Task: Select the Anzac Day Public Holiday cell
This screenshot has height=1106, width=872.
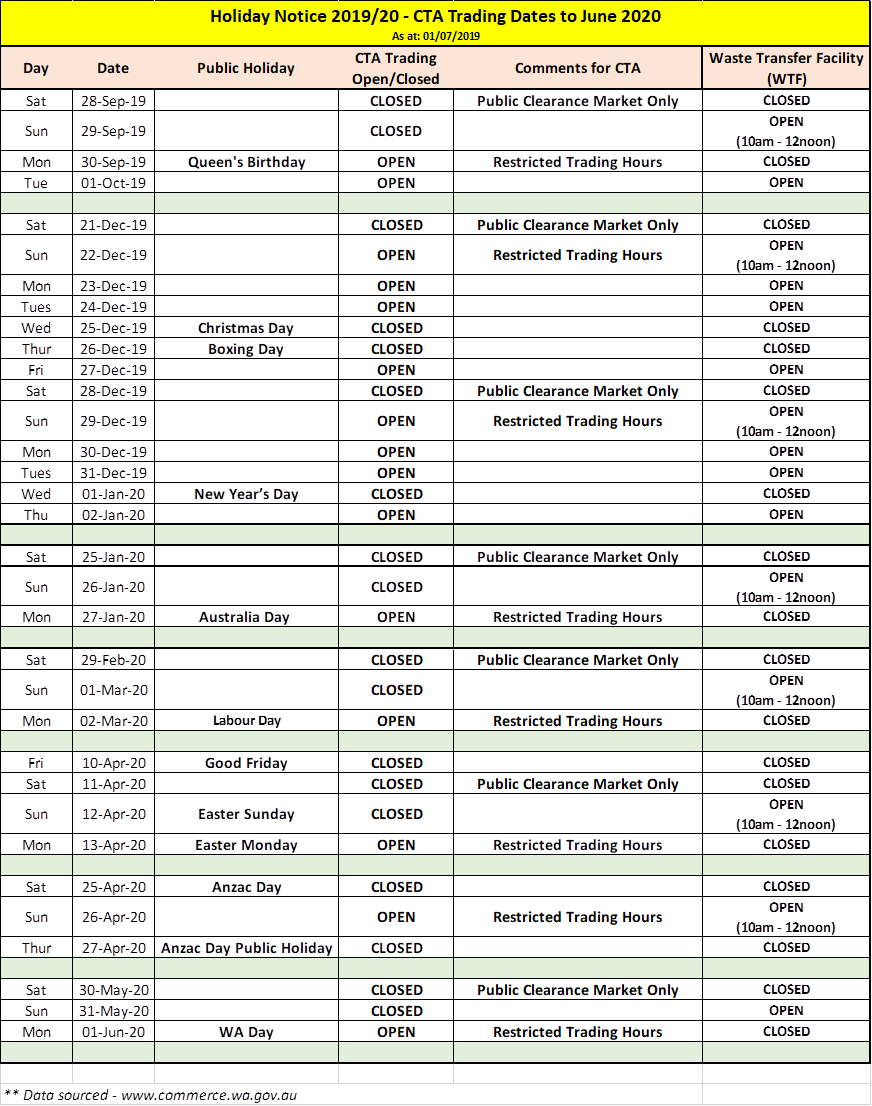Action: coord(246,947)
